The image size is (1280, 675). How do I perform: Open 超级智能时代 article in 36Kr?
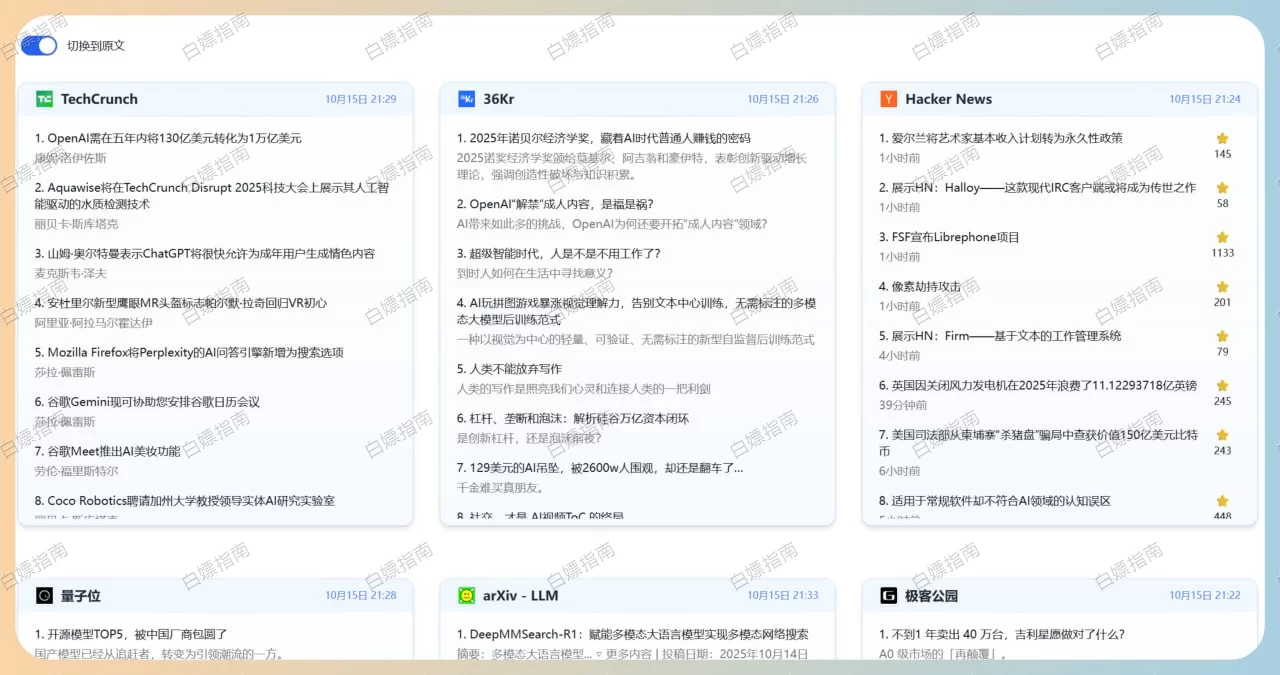click(x=558, y=253)
